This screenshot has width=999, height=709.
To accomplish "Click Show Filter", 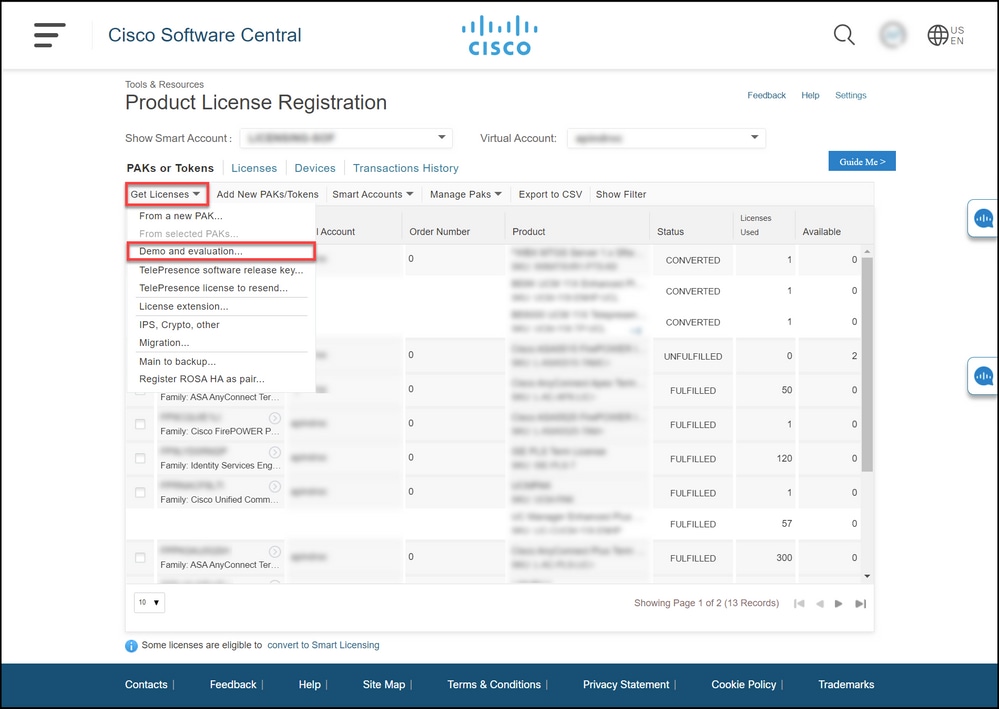I will [621, 194].
